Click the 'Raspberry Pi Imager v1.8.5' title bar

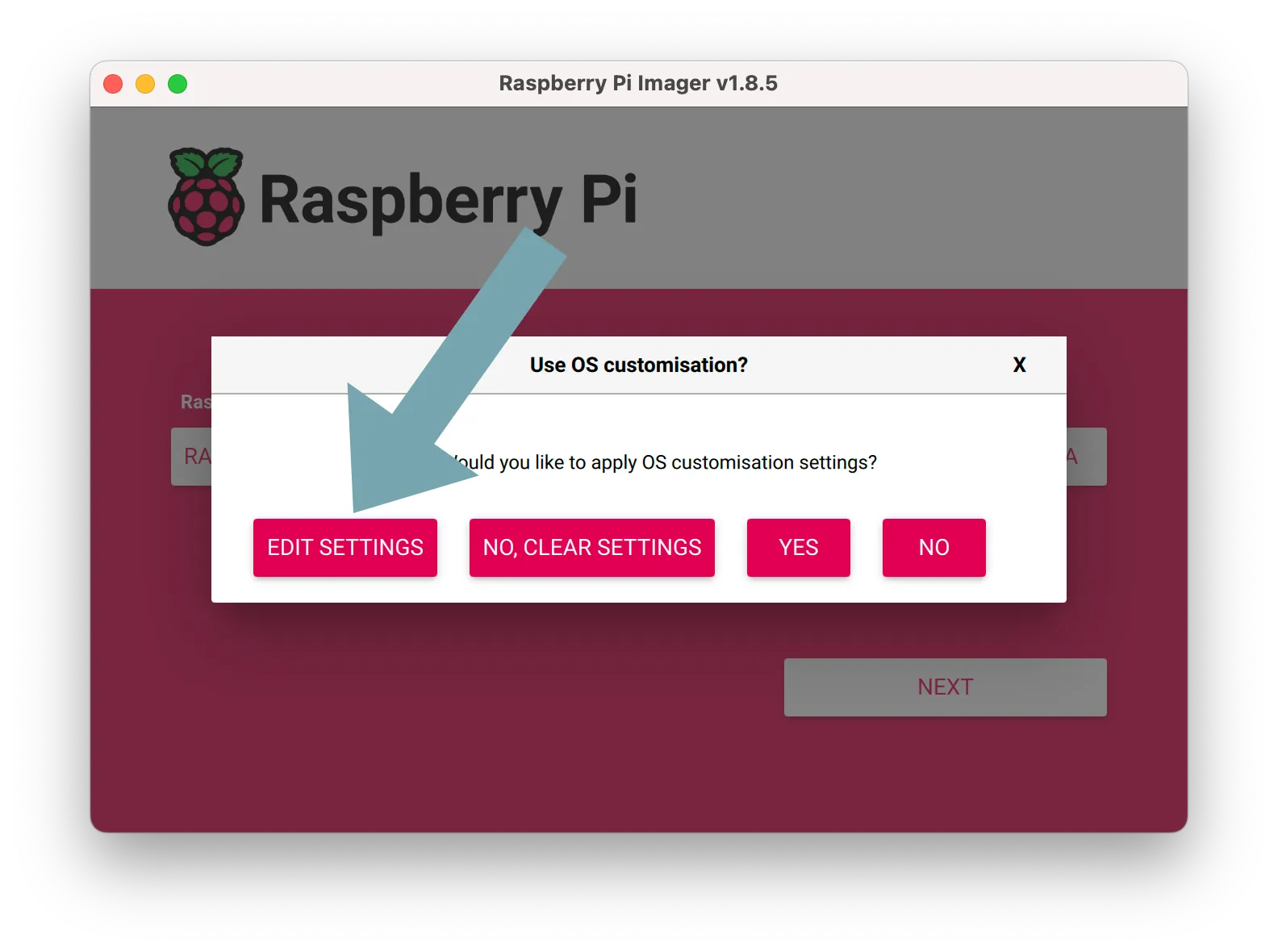(637, 84)
